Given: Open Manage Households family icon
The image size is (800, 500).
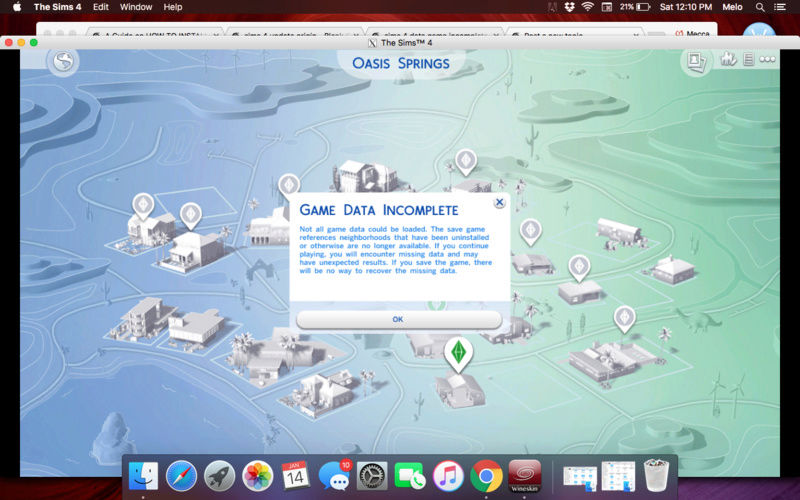Looking at the screenshot, I should tap(729, 59).
